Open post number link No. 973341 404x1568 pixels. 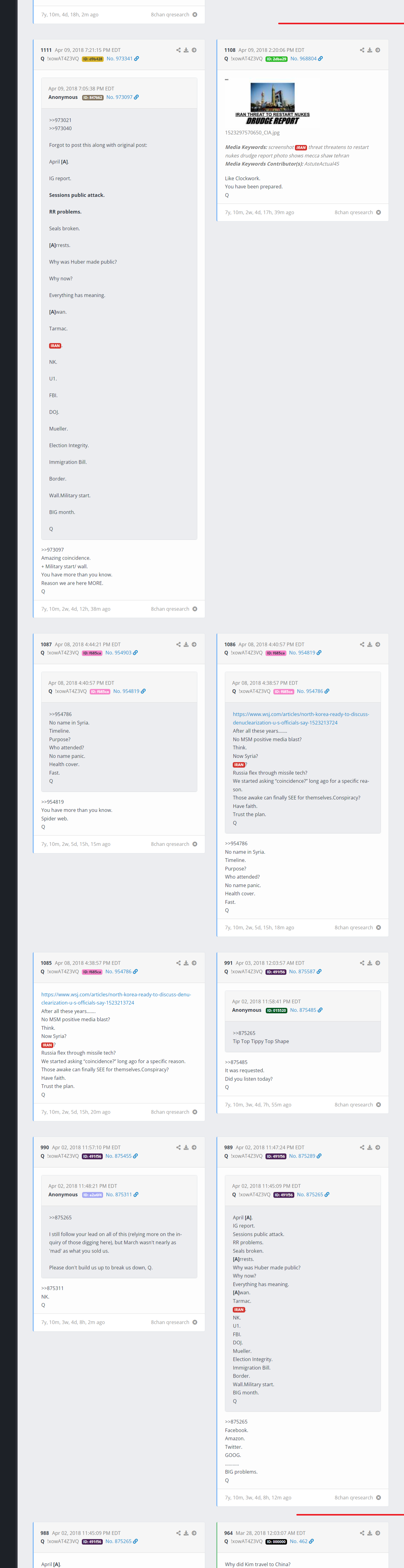[119, 59]
